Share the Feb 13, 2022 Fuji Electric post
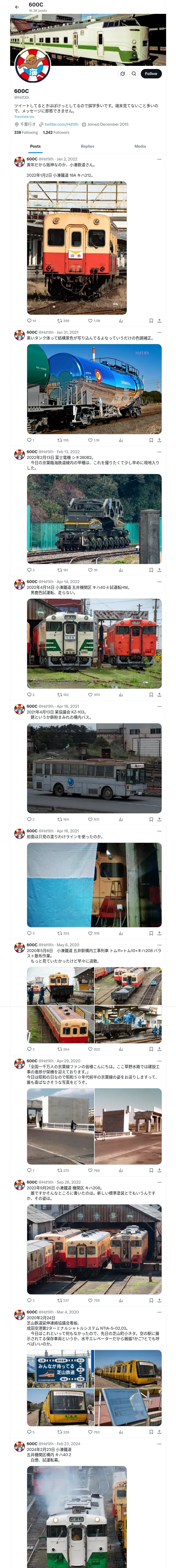The height and width of the screenshot is (1568, 176). pyautogui.click(x=159, y=570)
